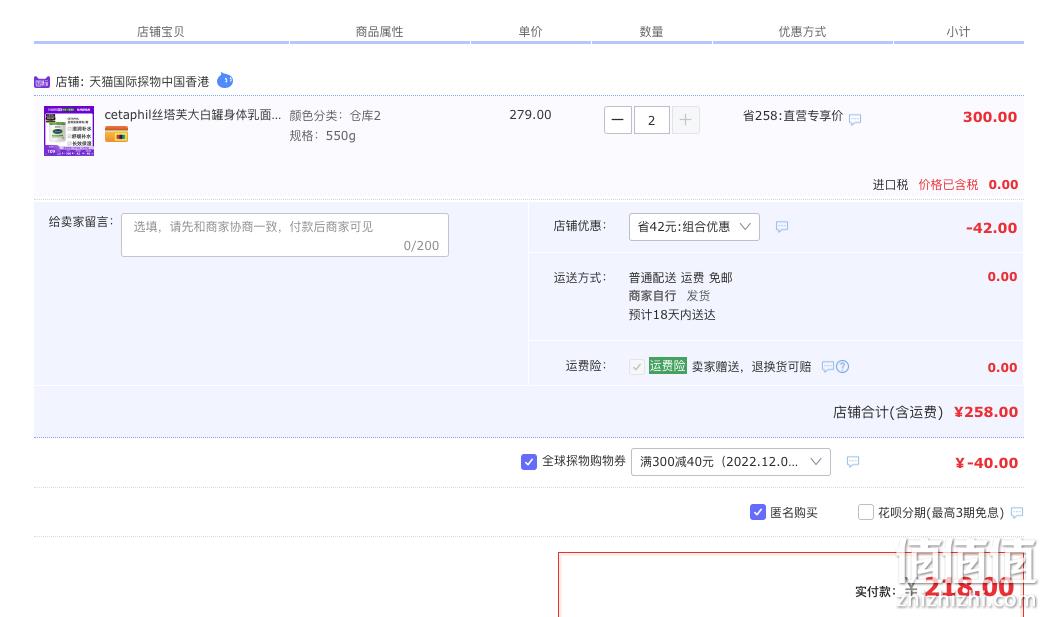
Task: Click the comment icon beside 运费险 description
Action: click(x=827, y=366)
